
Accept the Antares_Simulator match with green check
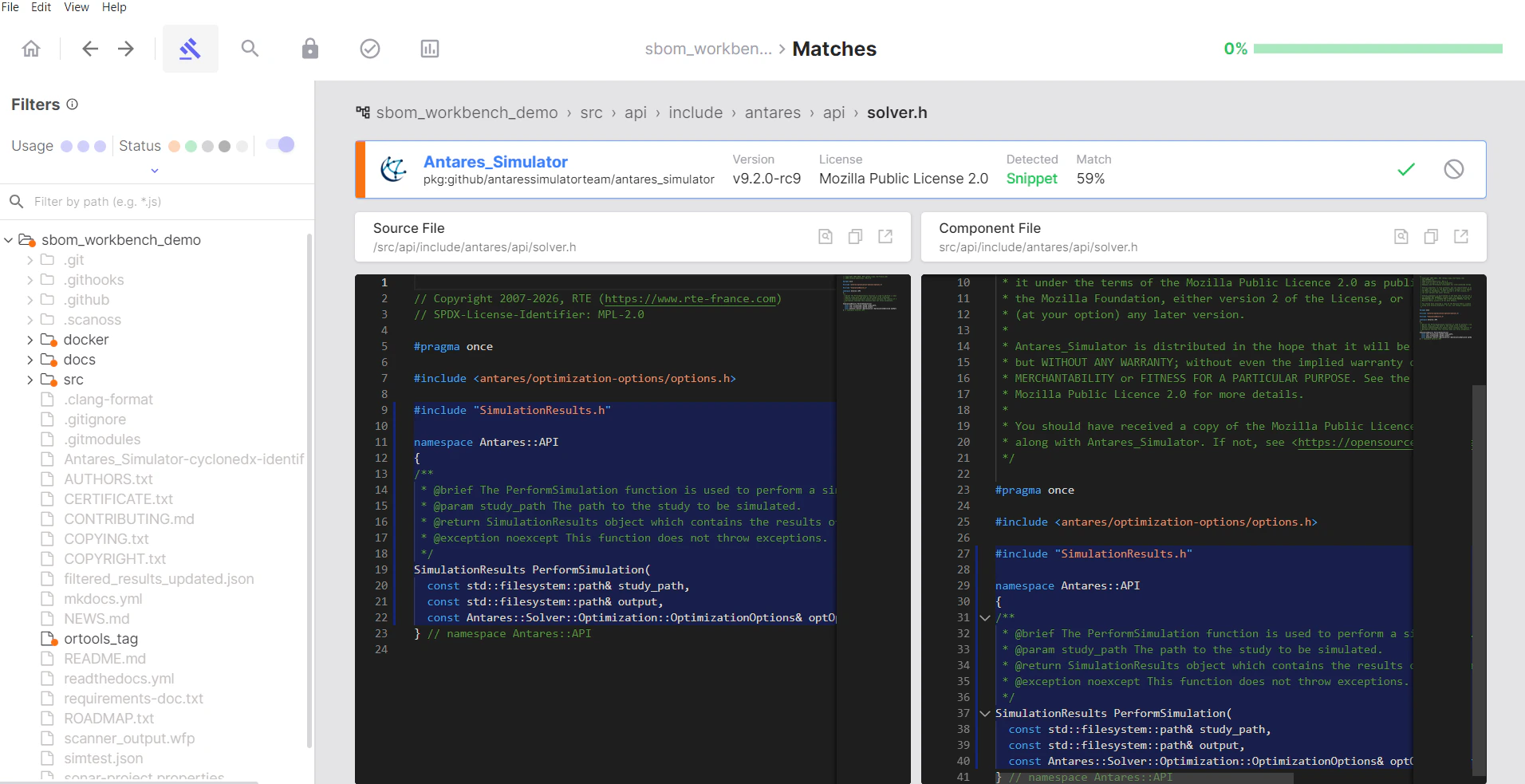[1406, 169]
